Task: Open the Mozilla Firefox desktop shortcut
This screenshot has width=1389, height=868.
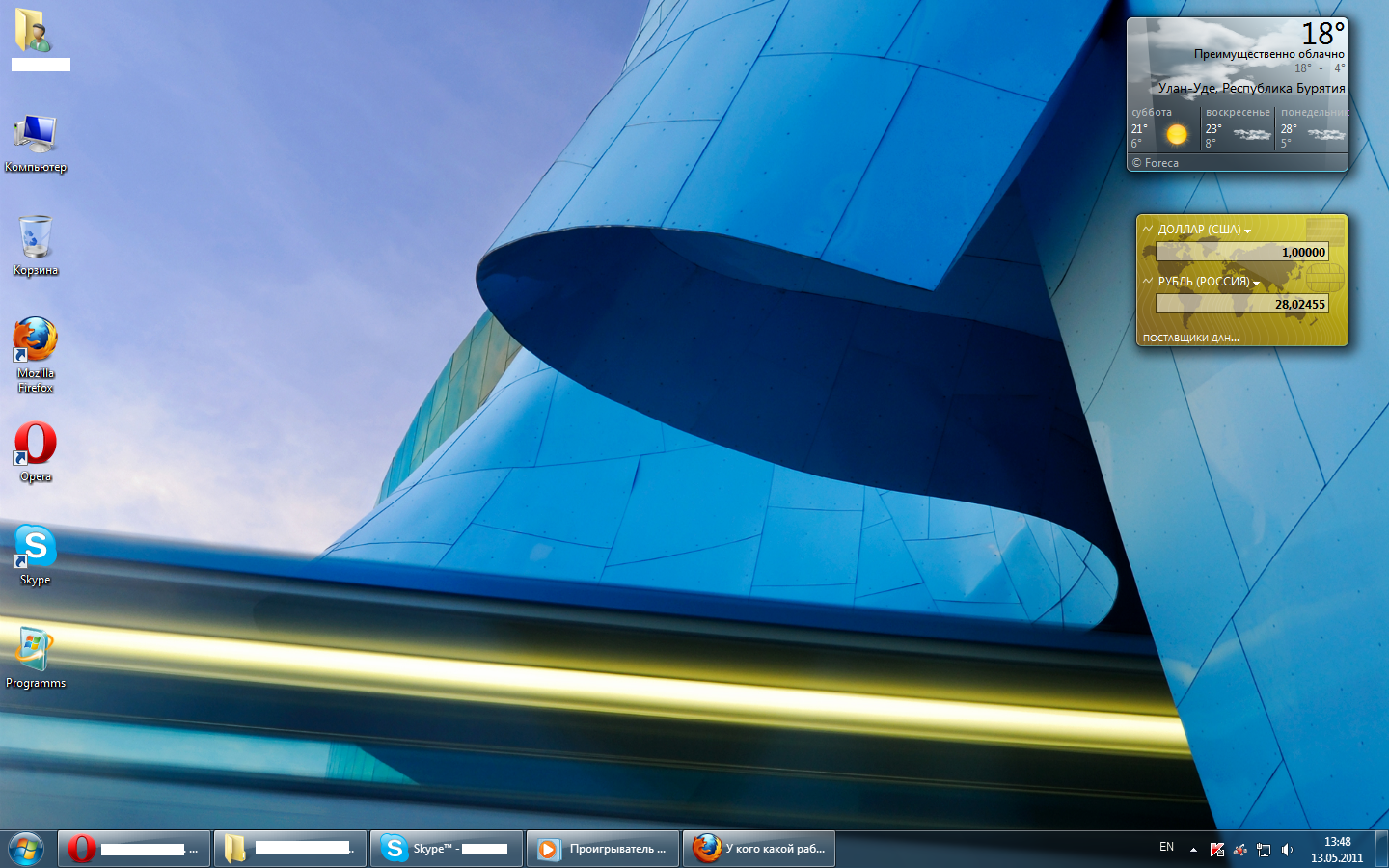Action: 36,341
